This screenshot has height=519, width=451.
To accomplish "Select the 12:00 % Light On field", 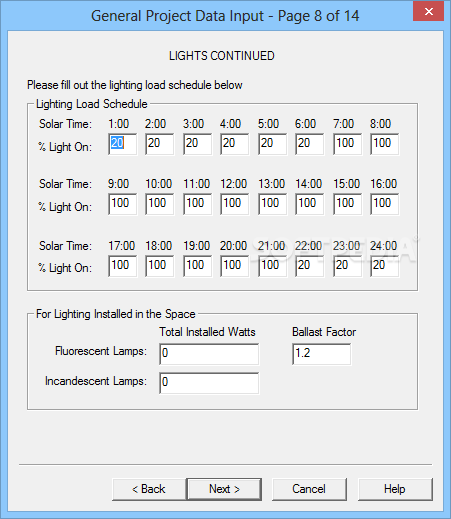I will (x=234, y=204).
